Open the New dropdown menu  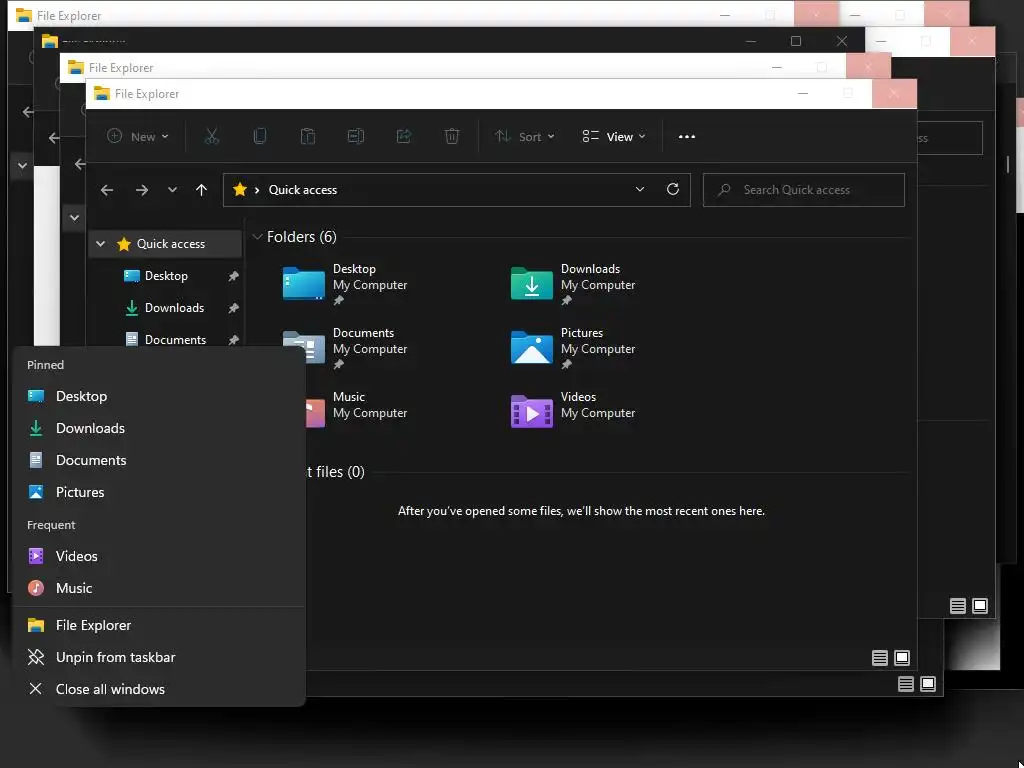[138, 136]
